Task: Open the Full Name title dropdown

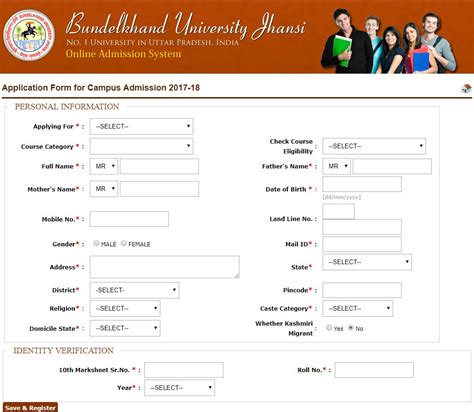Action: [104, 166]
